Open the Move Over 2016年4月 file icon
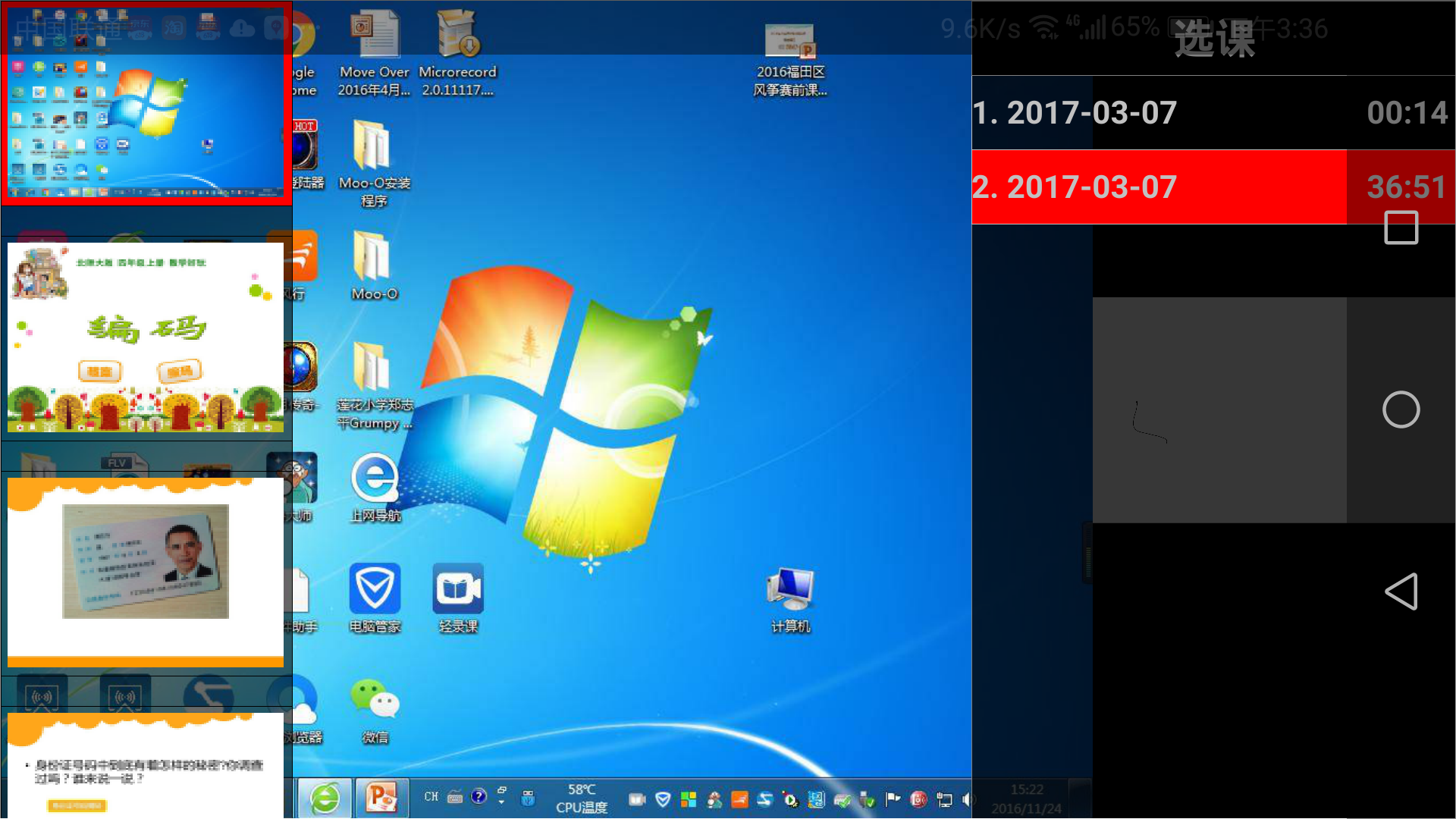This screenshot has height=819, width=1456. (x=375, y=53)
